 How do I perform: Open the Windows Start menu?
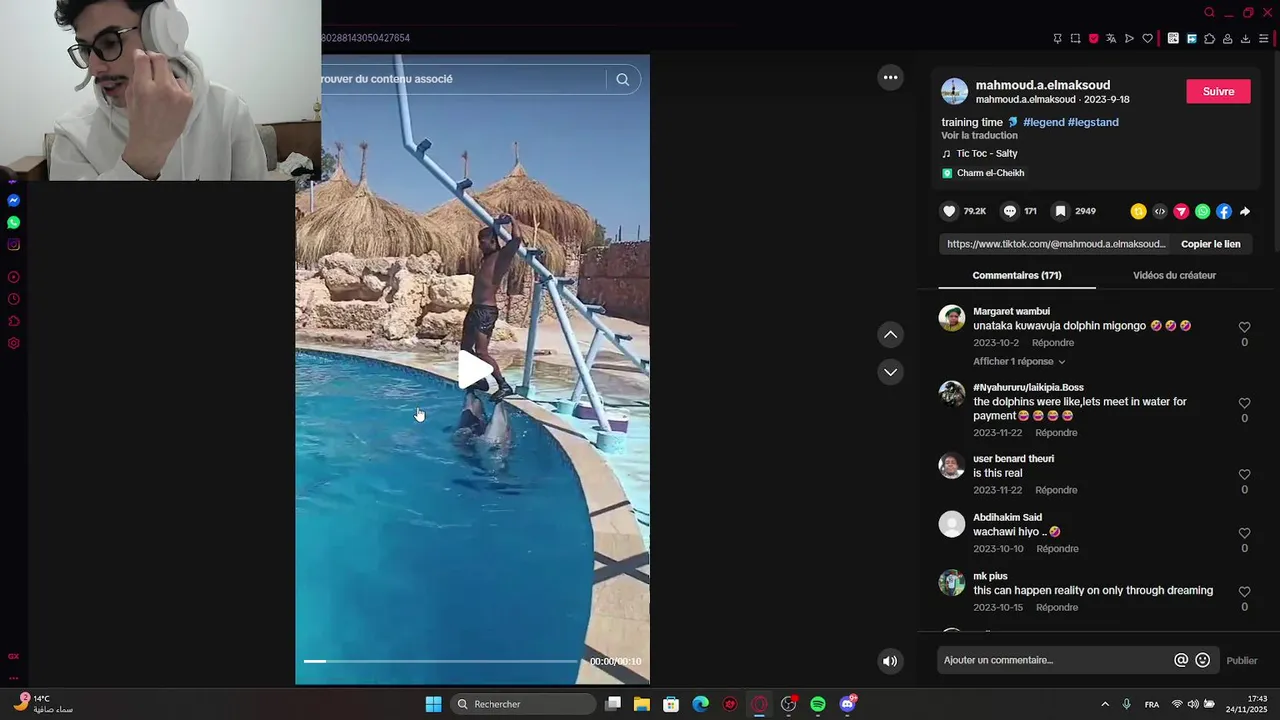tap(433, 704)
